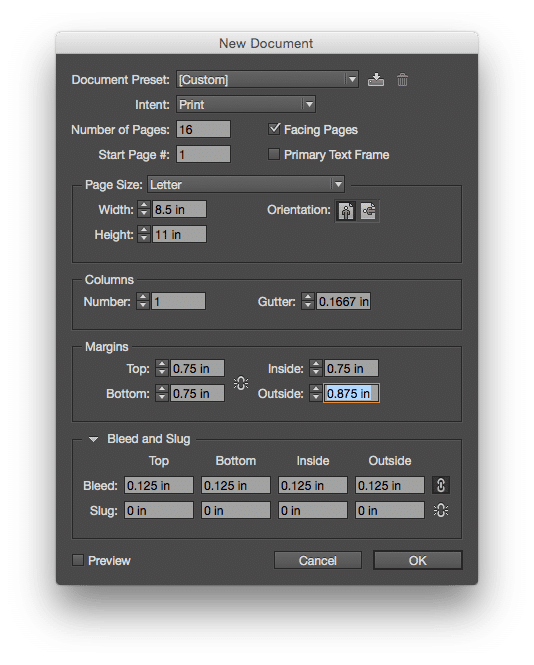This screenshot has height=665, width=534.
Task: Select Landscape orientation icon
Action: tap(368, 211)
